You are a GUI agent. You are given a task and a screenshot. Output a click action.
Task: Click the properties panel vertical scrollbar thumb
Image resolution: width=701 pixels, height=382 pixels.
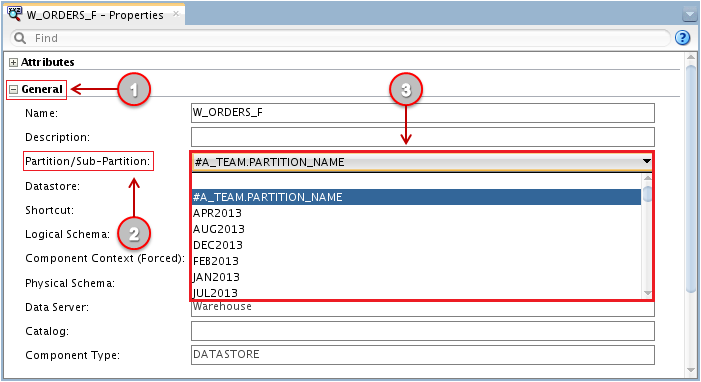691,179
